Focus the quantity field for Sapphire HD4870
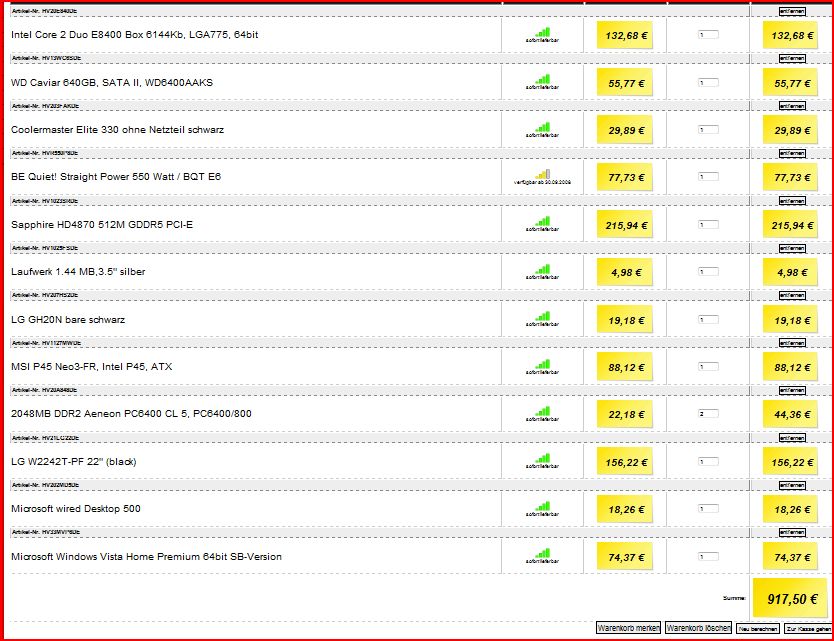 click(708, 224)
